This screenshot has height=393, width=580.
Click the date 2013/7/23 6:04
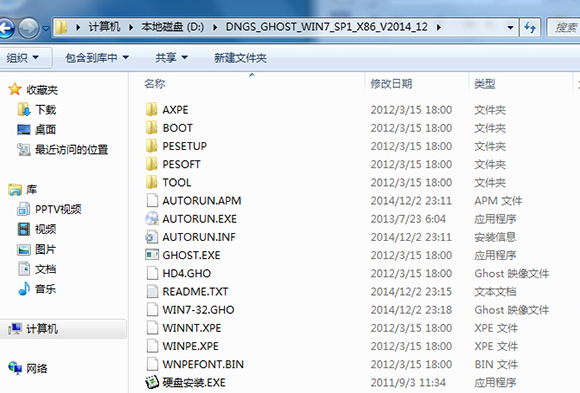point(408,219)
